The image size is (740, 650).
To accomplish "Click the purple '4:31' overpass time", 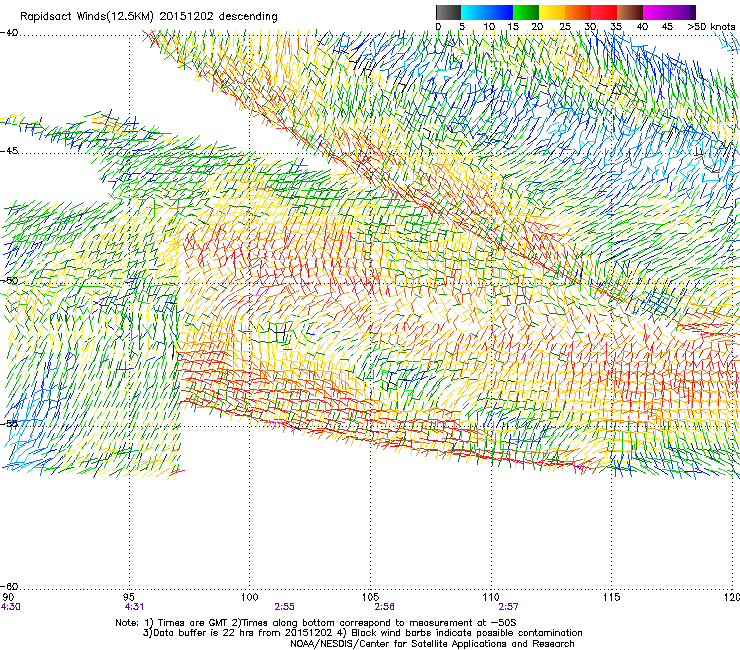I will click(x=135, y=607).
